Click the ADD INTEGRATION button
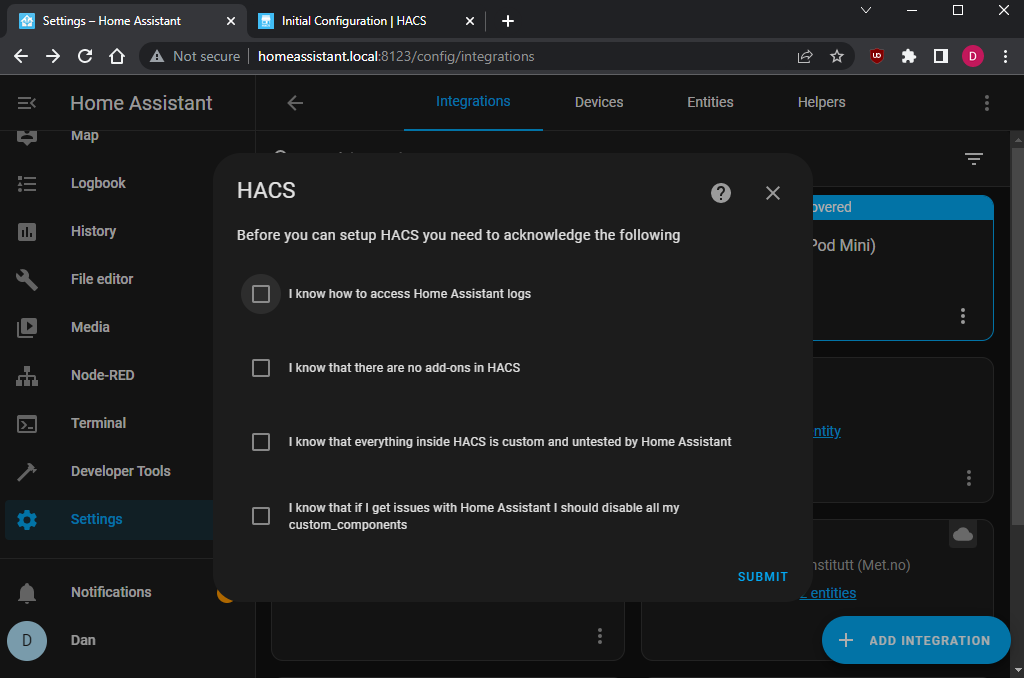1024x678 pixels. click(x=916, y=640)
